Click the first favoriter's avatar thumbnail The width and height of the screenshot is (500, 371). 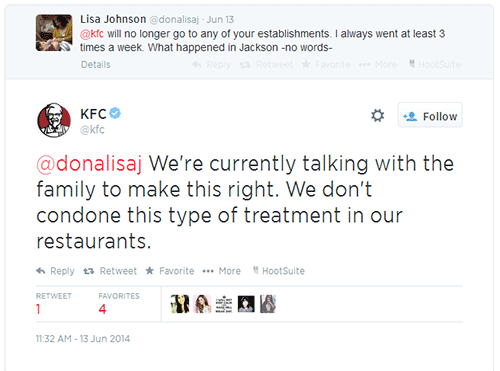click(180, 304)
